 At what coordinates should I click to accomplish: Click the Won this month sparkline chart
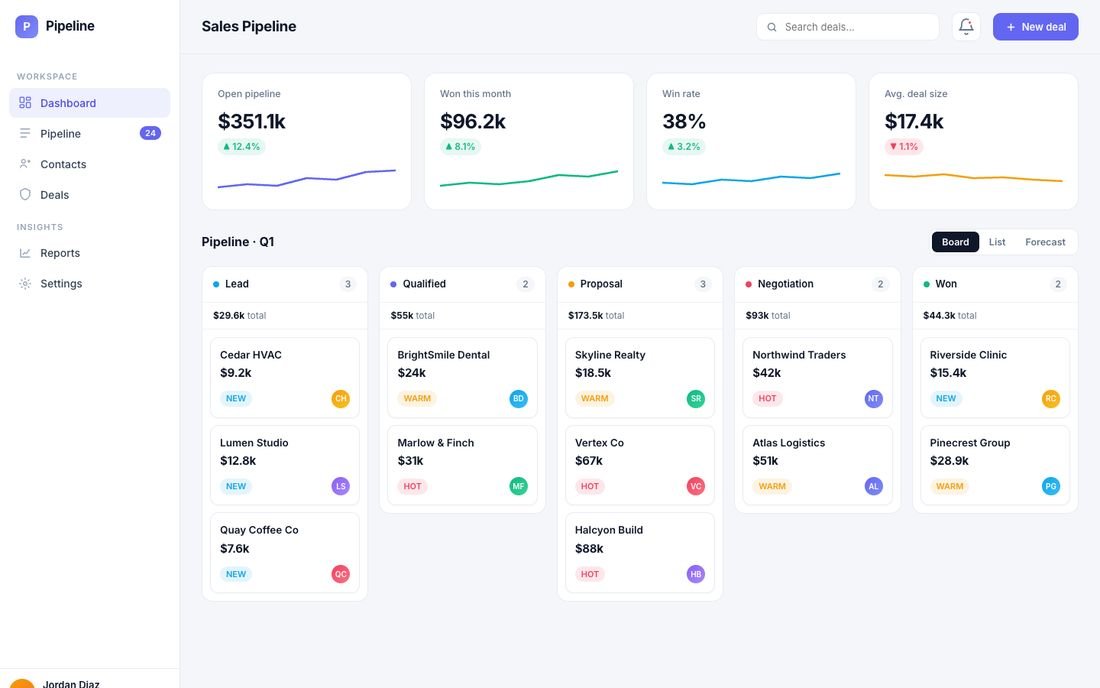[x=529, y=179]
